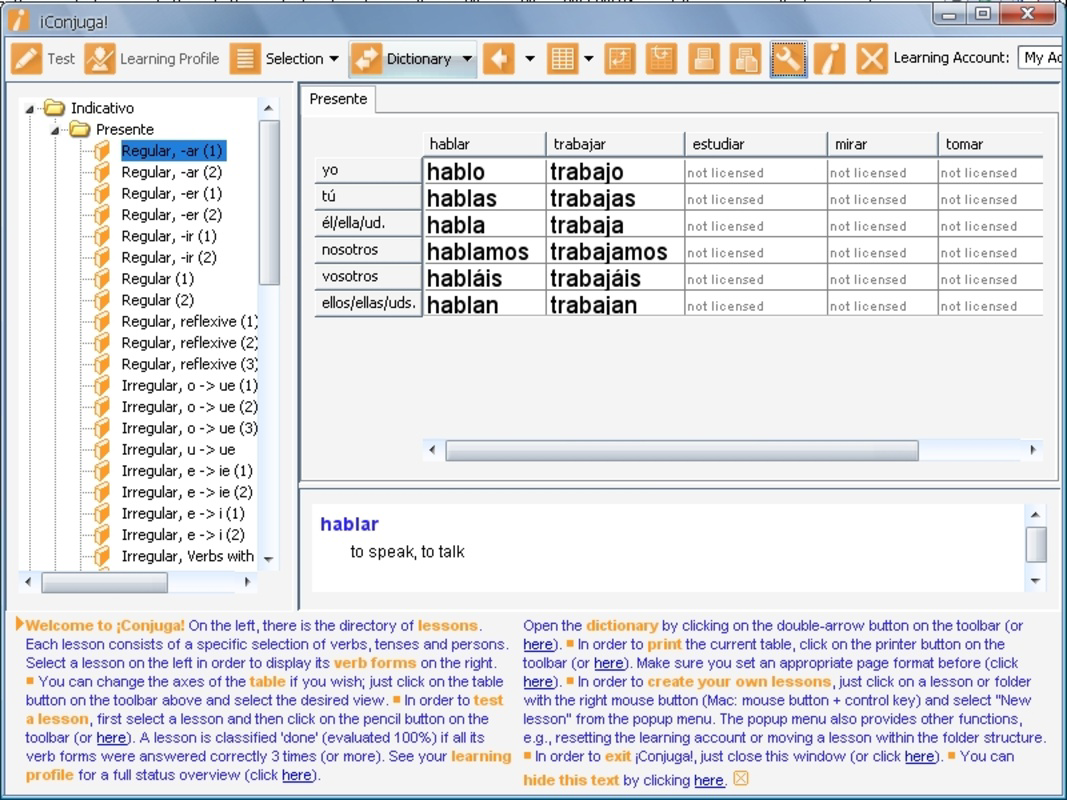Image resolution: width=1067 pixels, height=800 pixels.
Task: Open the Learning Profile icon
Action: click(99, 59)
